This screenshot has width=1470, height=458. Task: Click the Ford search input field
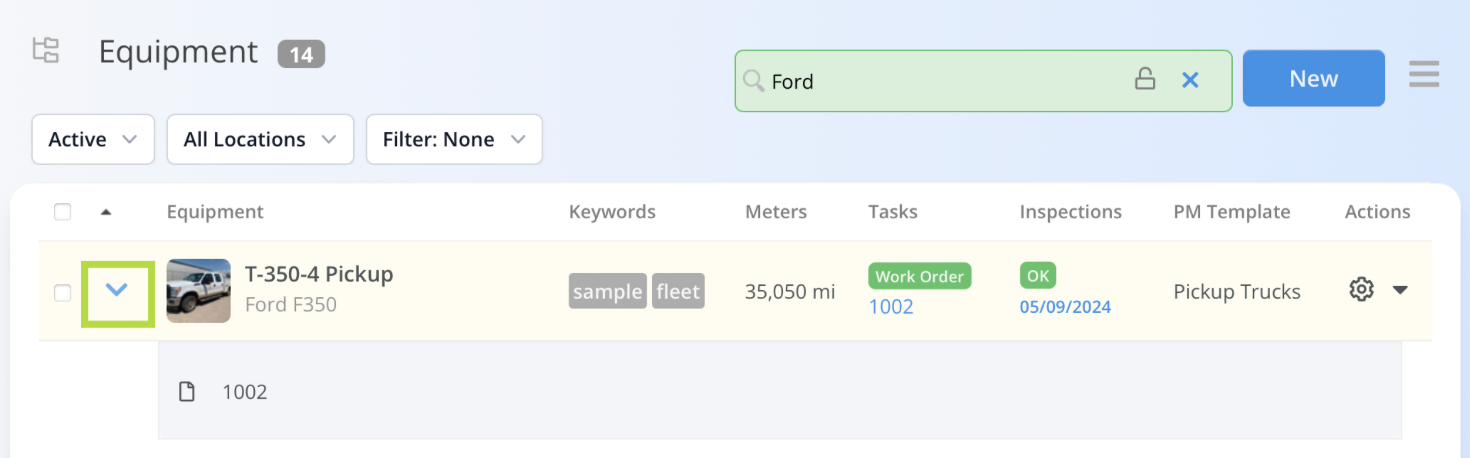click(940, 81)
